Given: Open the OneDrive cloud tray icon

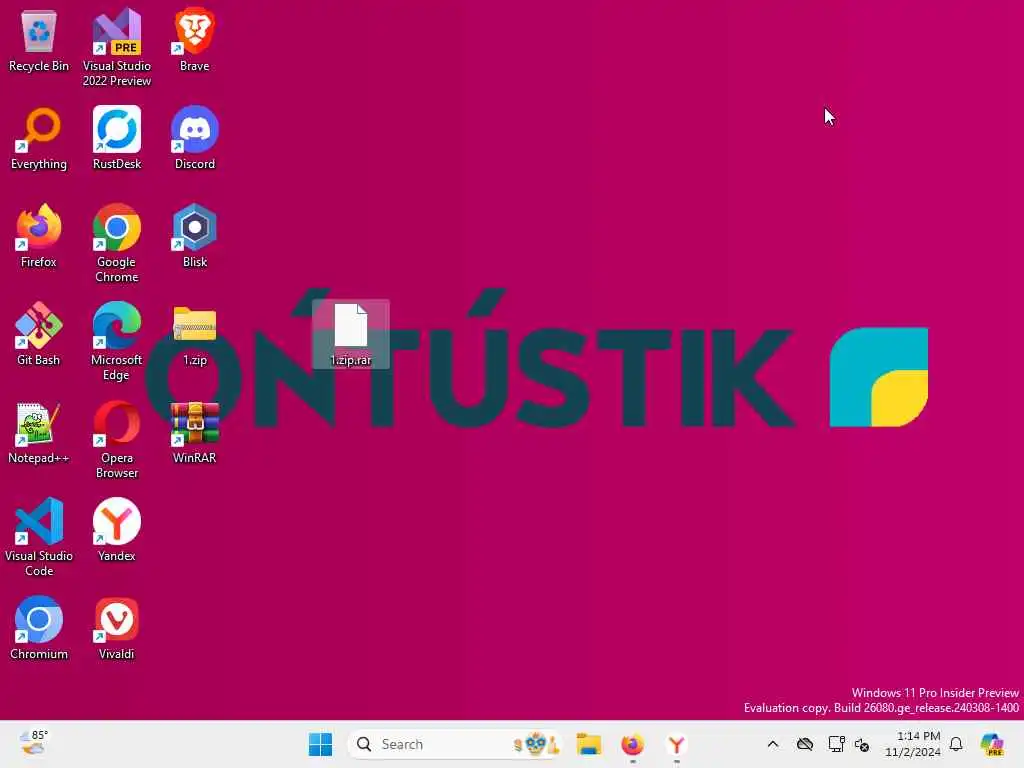Looking at the screenshot, I should pyautogui.click(x=805, y=744).
